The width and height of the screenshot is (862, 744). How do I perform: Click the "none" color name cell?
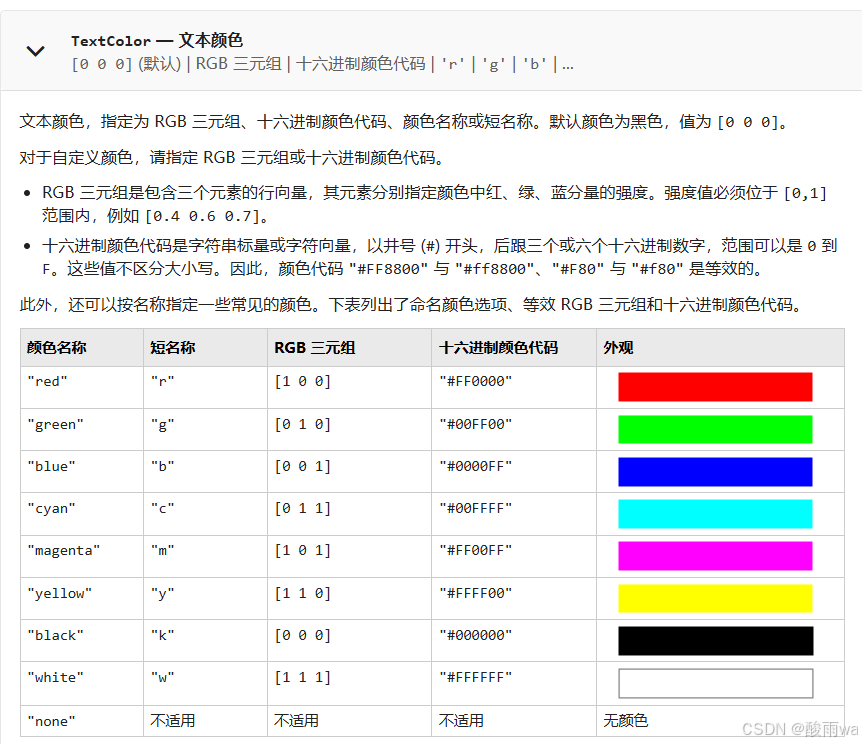[x=82, y=721]
